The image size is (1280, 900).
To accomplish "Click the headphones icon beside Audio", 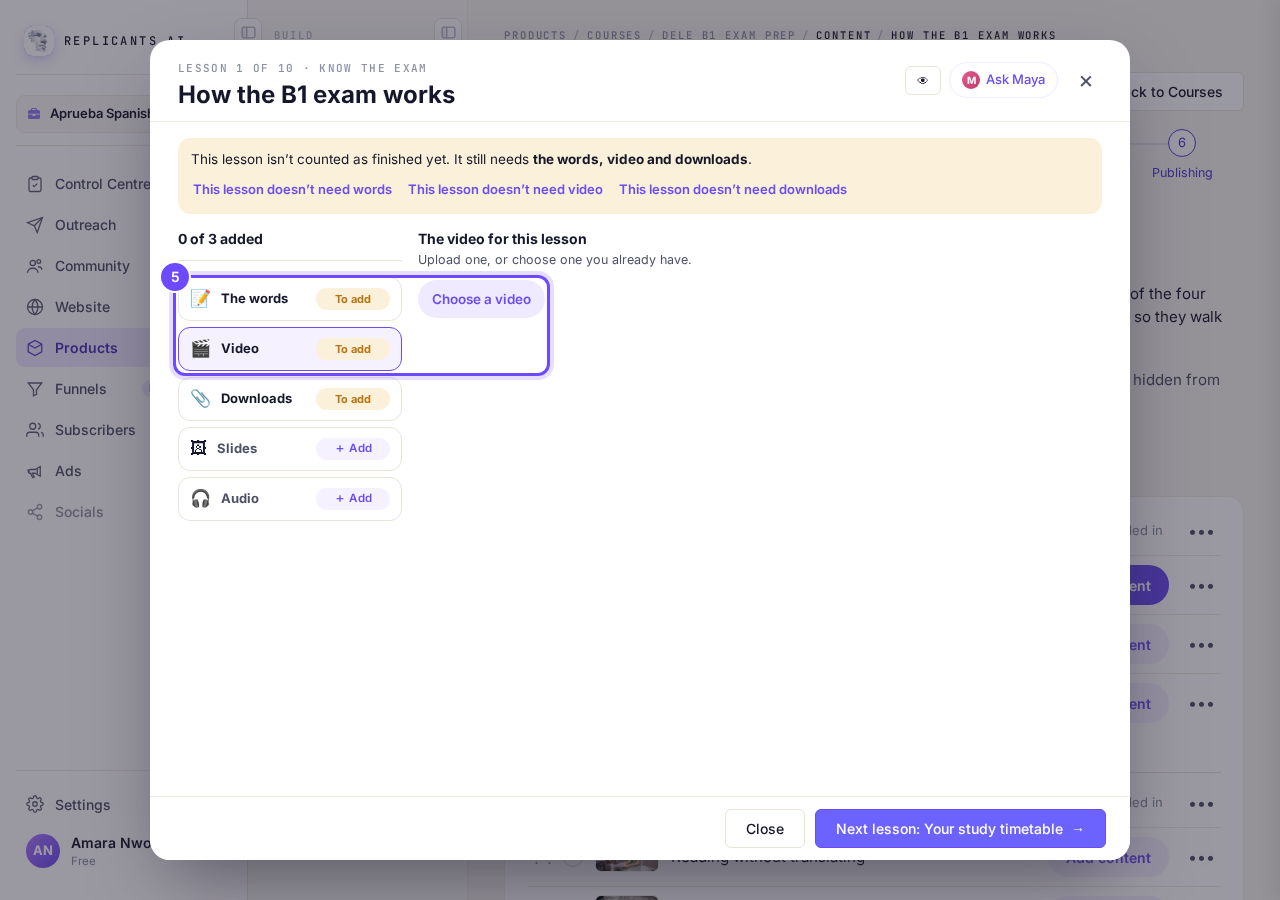I will (200, 499).
